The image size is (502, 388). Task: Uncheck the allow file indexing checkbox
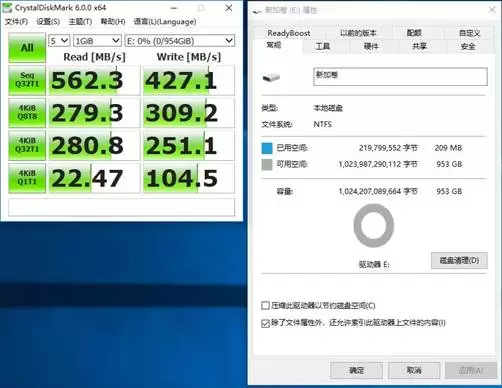pos(265,323)
